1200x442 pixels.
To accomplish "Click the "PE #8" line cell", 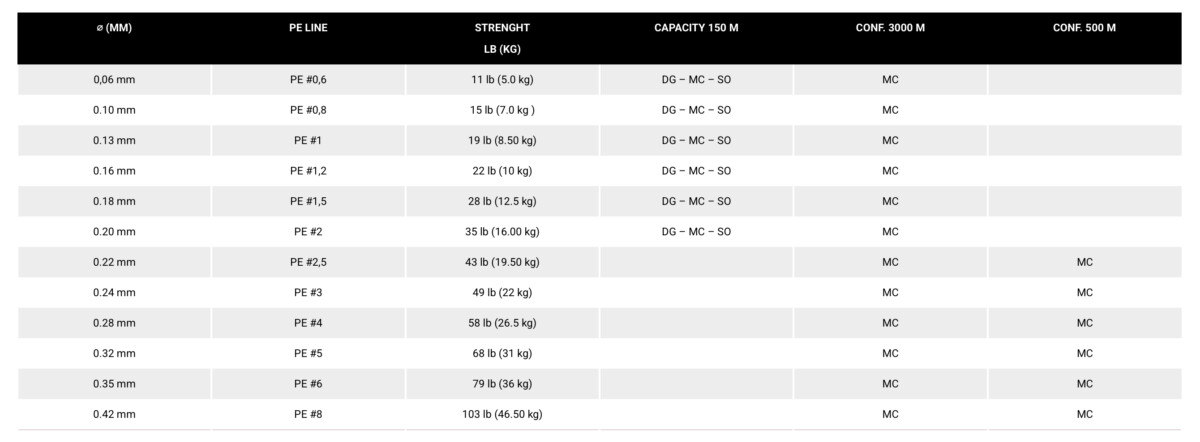I will tap(308, 414).
